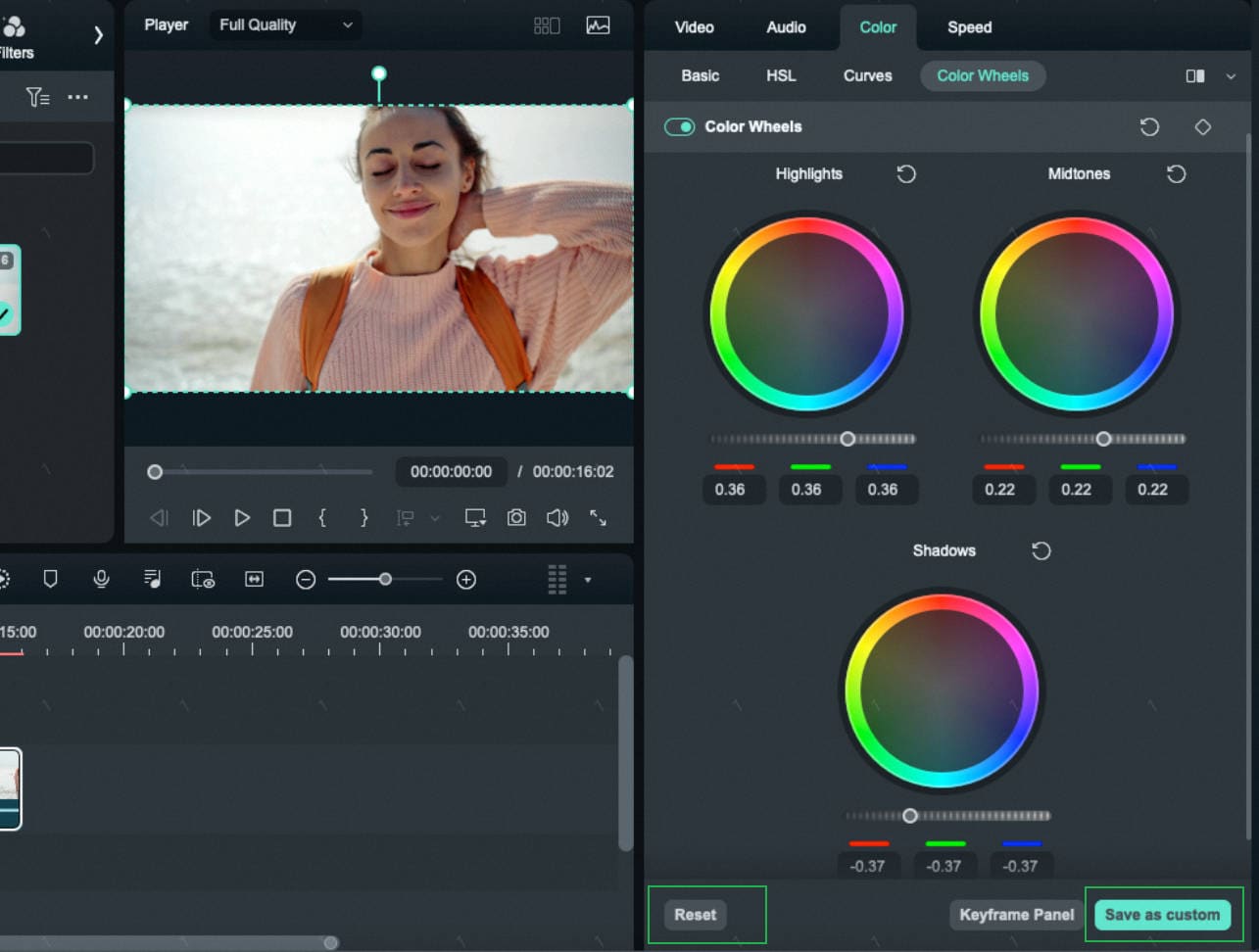
Task: Switch to the Audio tab
Action: pos(786,27)
